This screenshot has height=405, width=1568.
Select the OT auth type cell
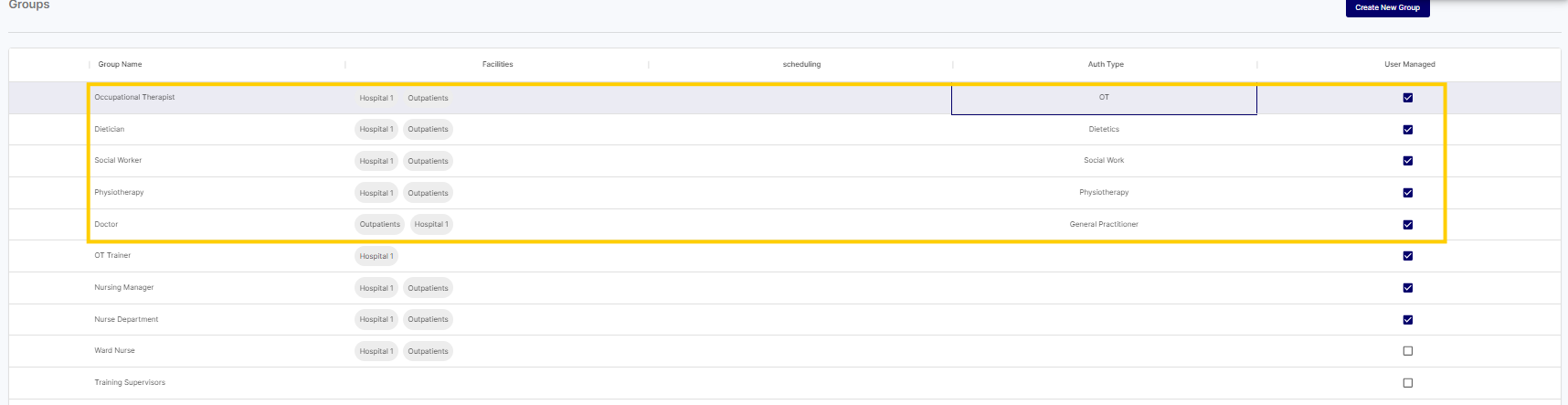coord(1104,98)
